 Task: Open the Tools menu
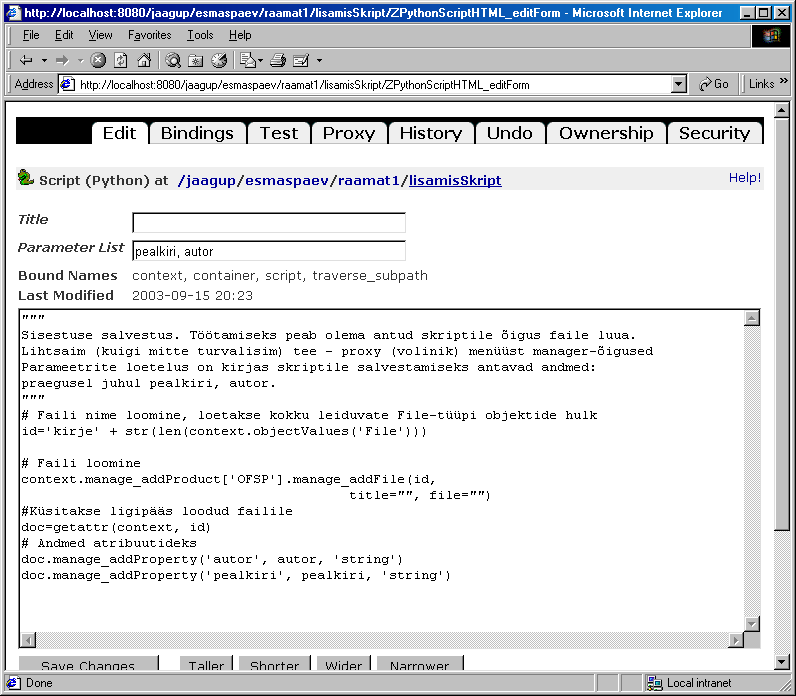pos(200,35)
